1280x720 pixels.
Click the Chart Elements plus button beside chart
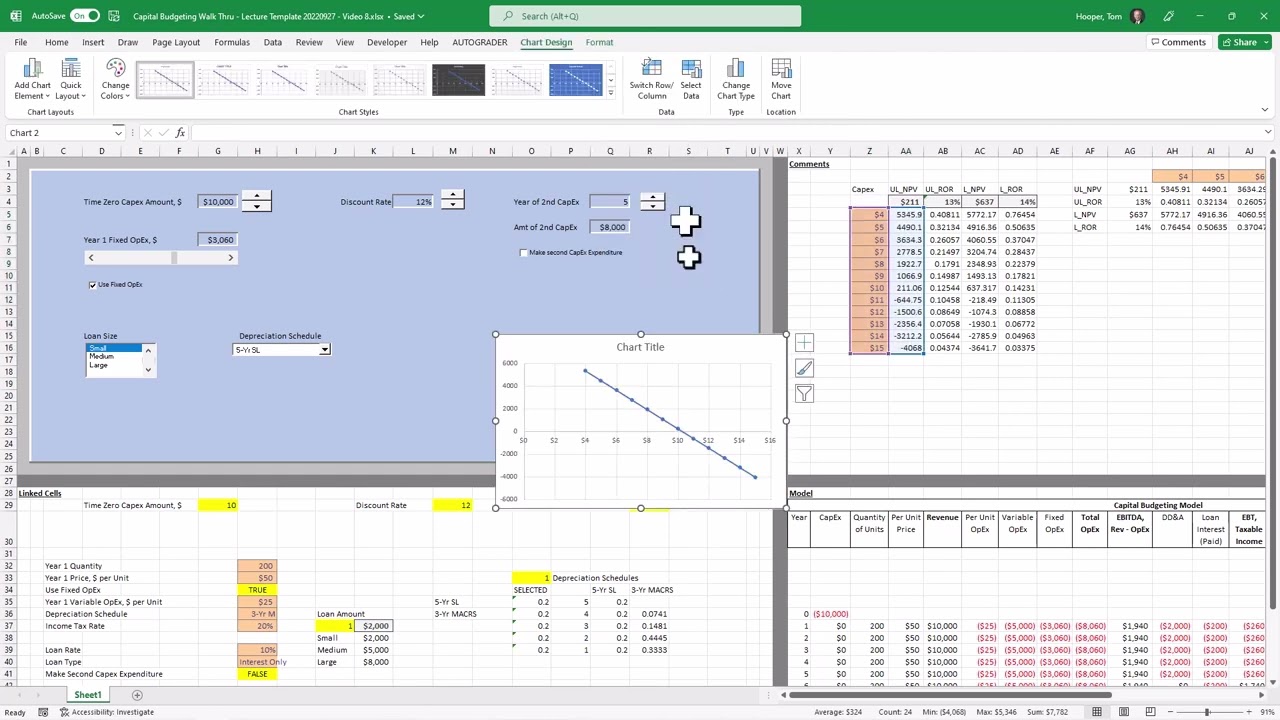[x=804, y=344]
